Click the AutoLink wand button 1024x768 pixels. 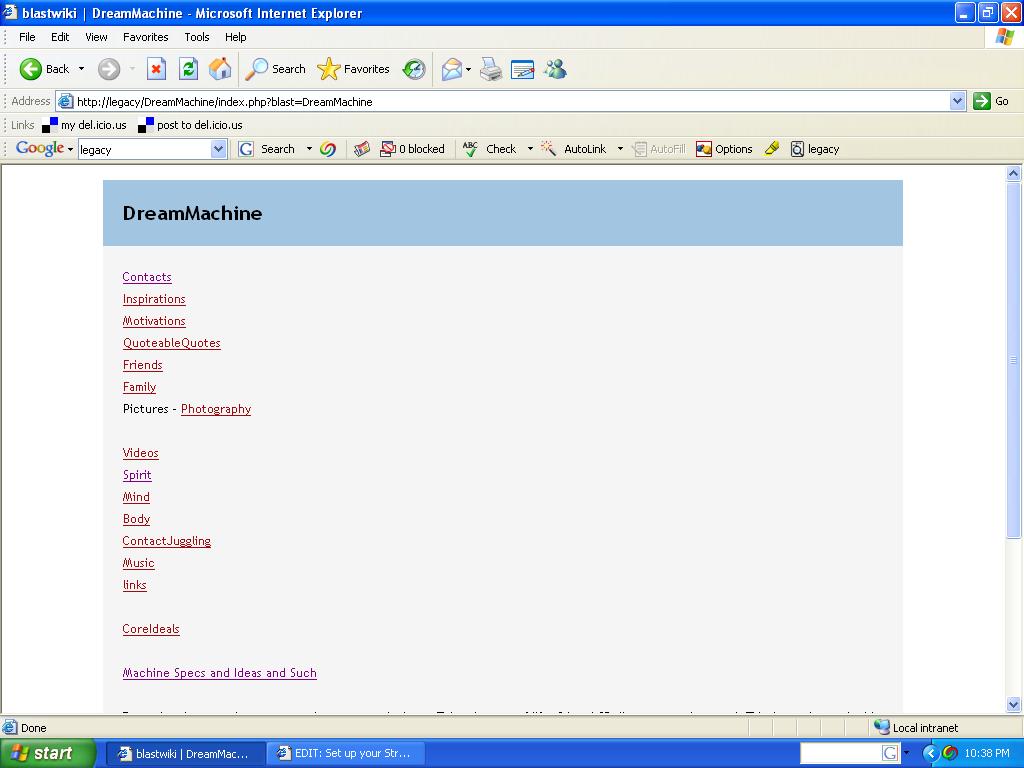click(574, 149)
